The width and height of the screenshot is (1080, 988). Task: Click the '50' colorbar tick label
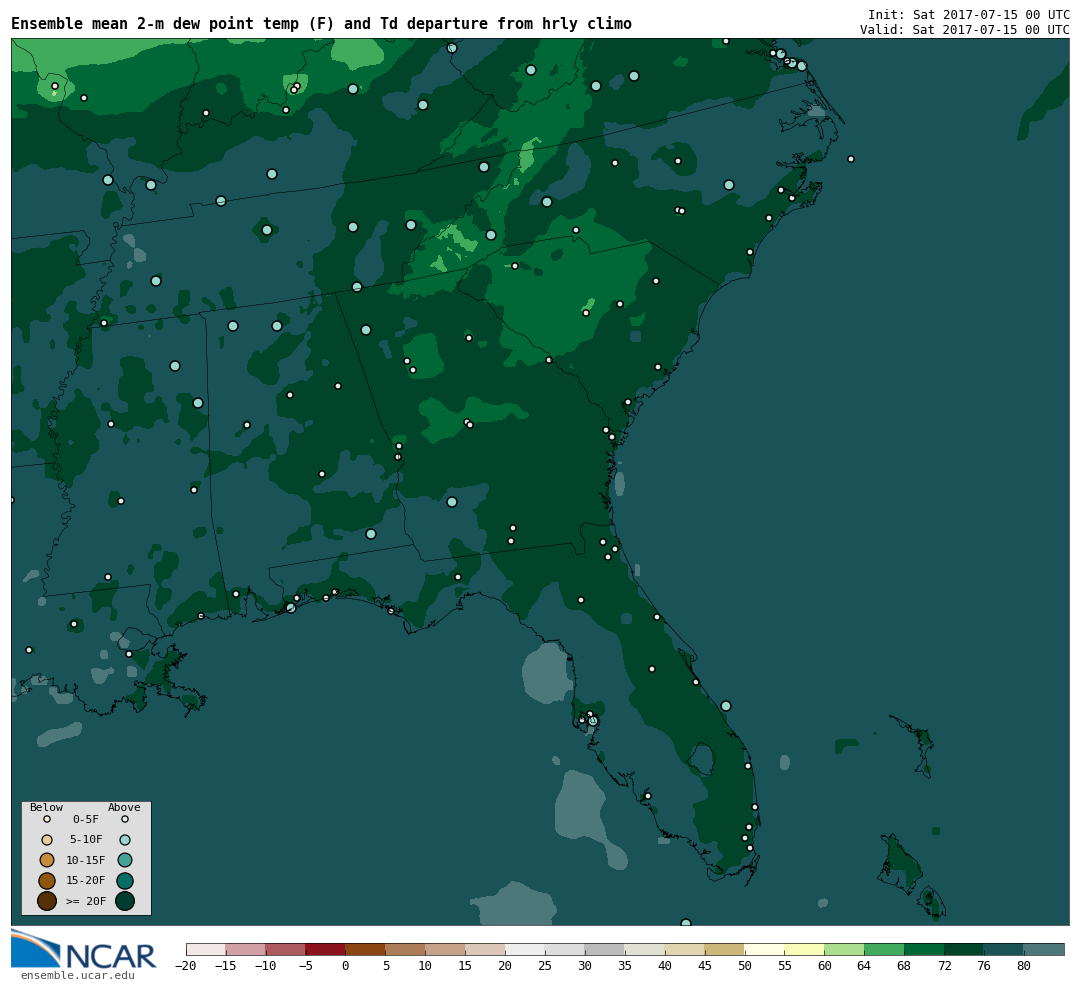pyautogui.click(x=745, y=966)
